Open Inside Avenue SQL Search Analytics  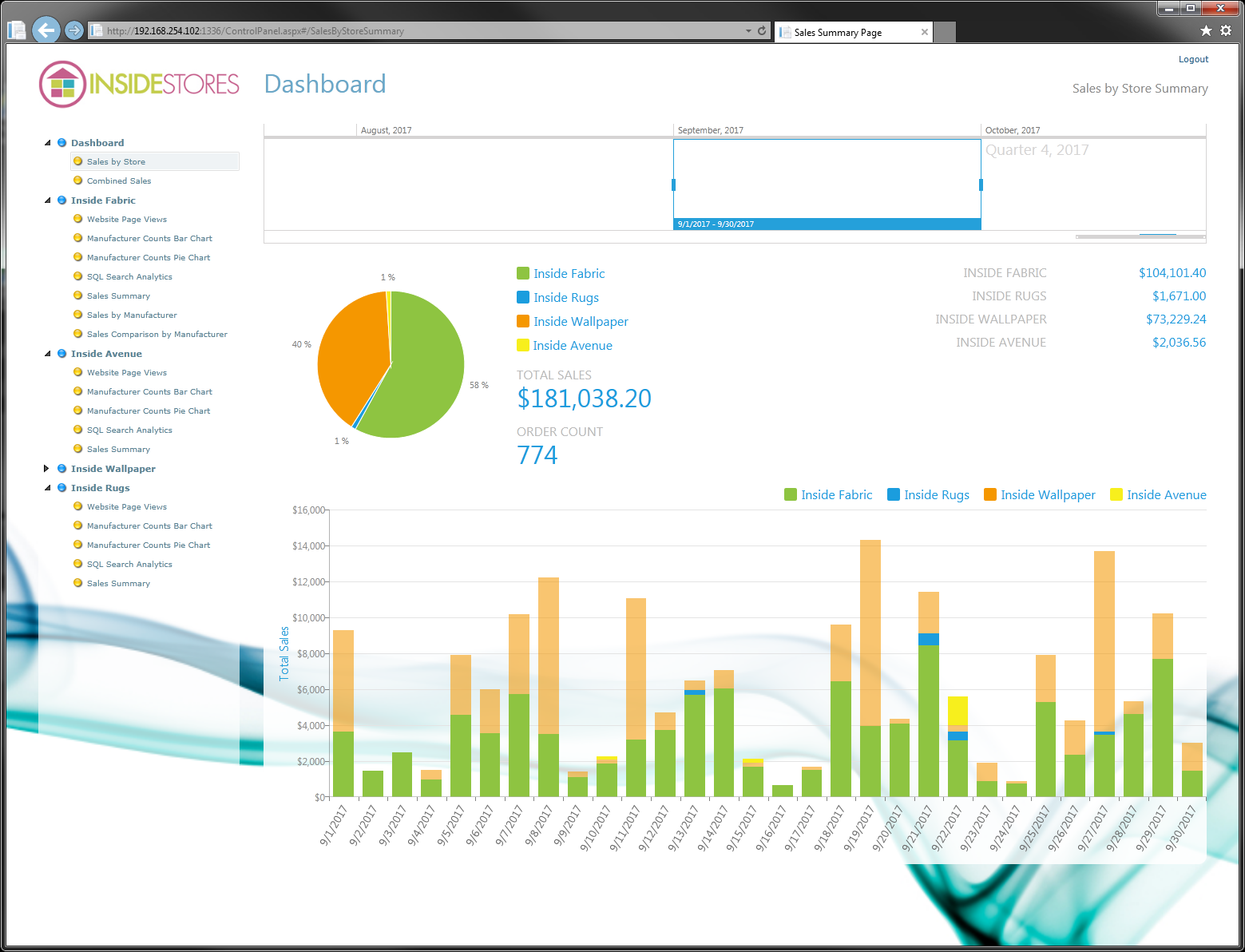129,430
